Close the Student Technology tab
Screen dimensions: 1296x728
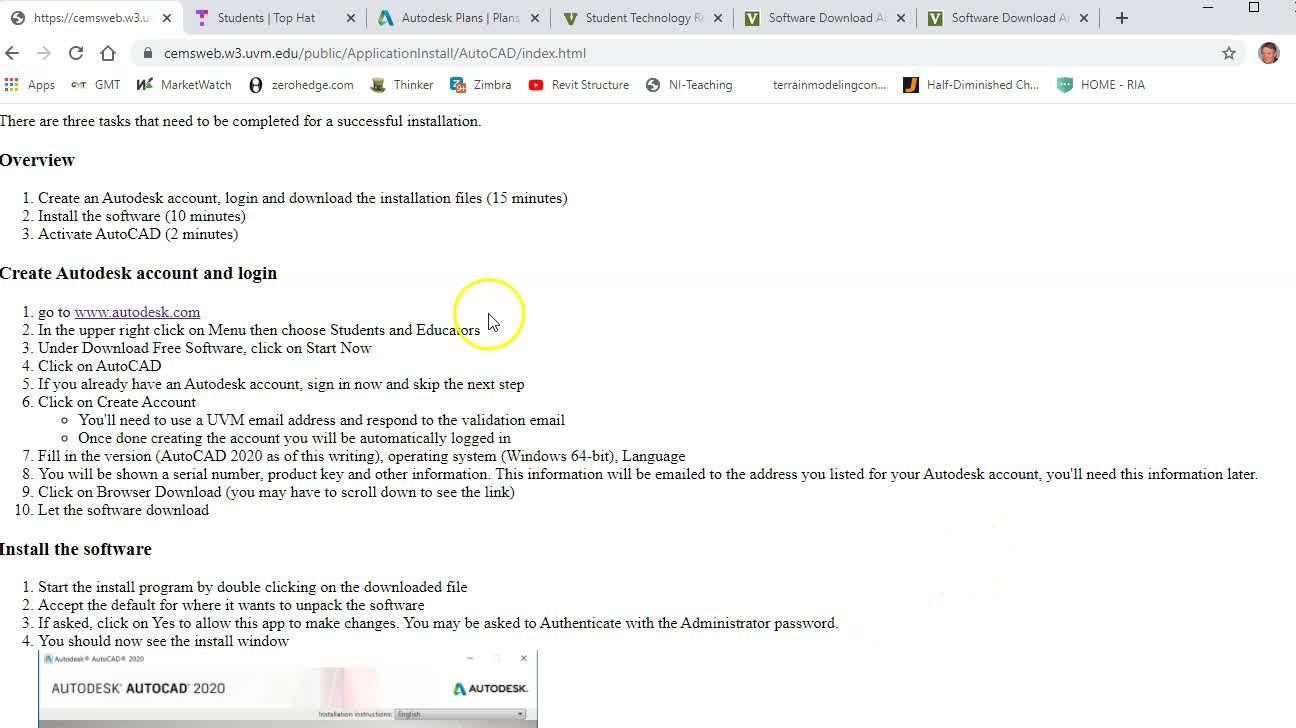[x=717, y=18]
